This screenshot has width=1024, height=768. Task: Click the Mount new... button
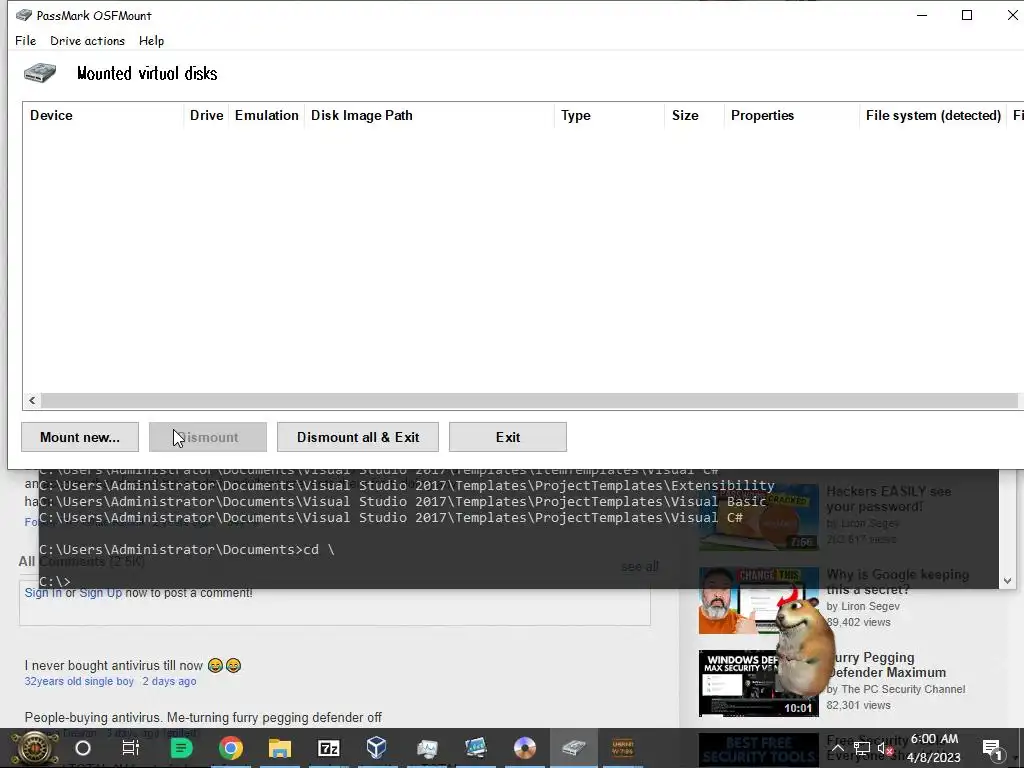(x=80, y=437)
